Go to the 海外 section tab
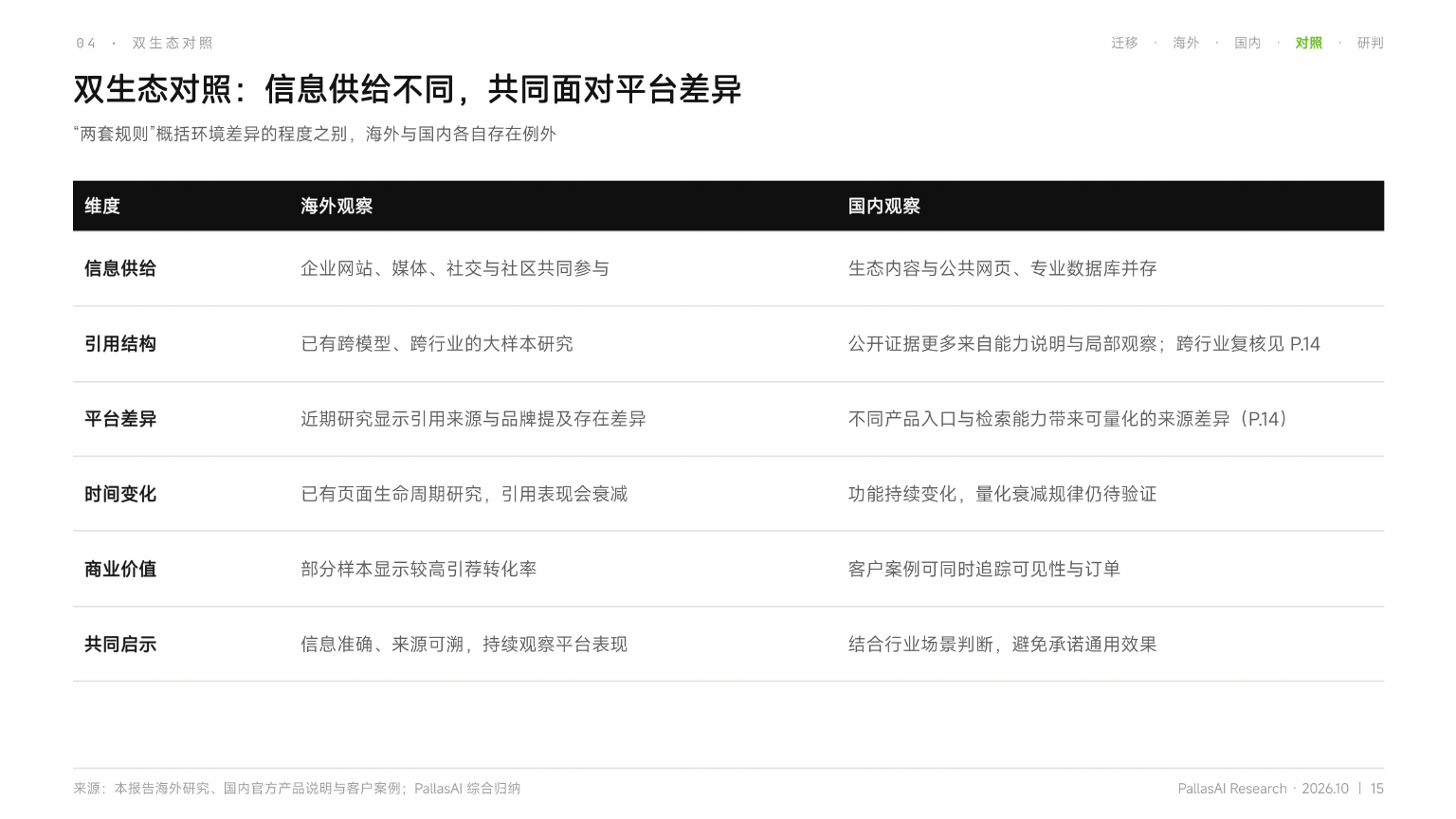The width and height of the screenshot is (1456, 819). pos(1186,43)
